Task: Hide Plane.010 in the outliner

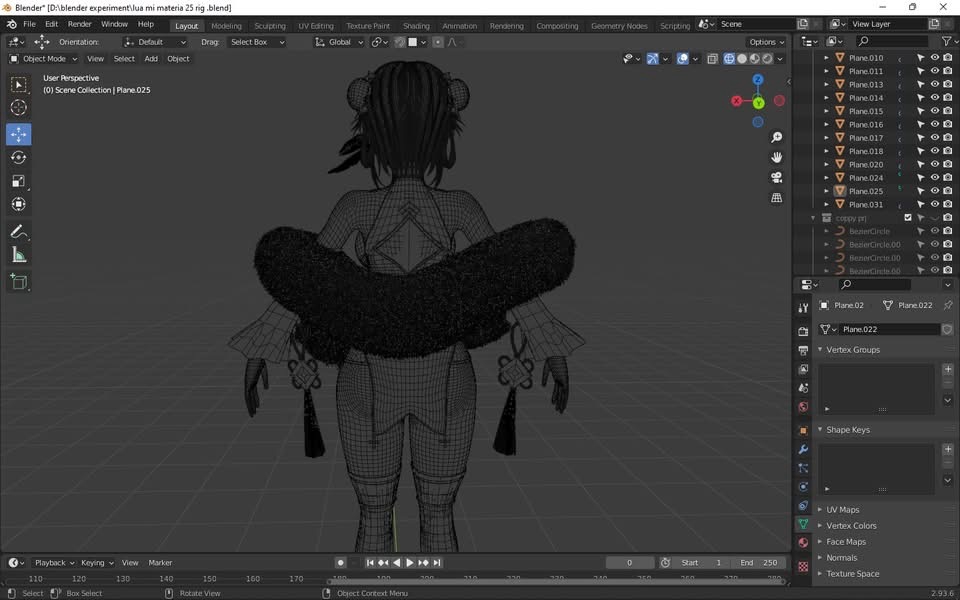Action: click(x=934, y=58)
